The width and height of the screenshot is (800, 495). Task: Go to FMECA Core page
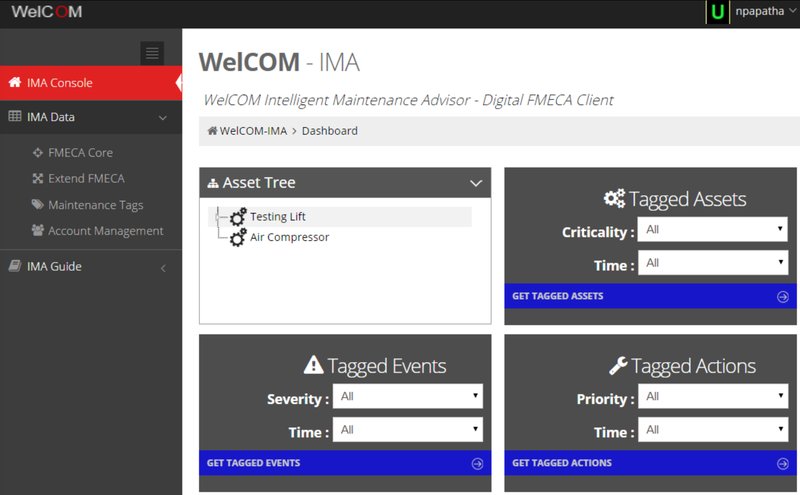pos(81,153)
